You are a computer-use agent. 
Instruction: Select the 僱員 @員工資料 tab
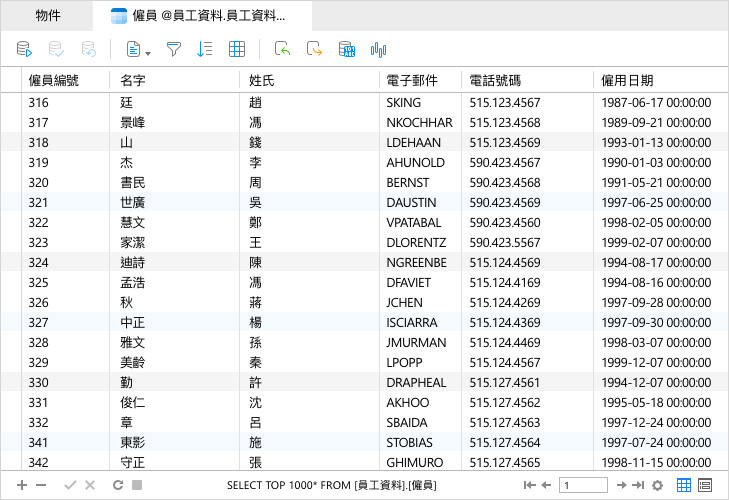(x=202, y=15)
